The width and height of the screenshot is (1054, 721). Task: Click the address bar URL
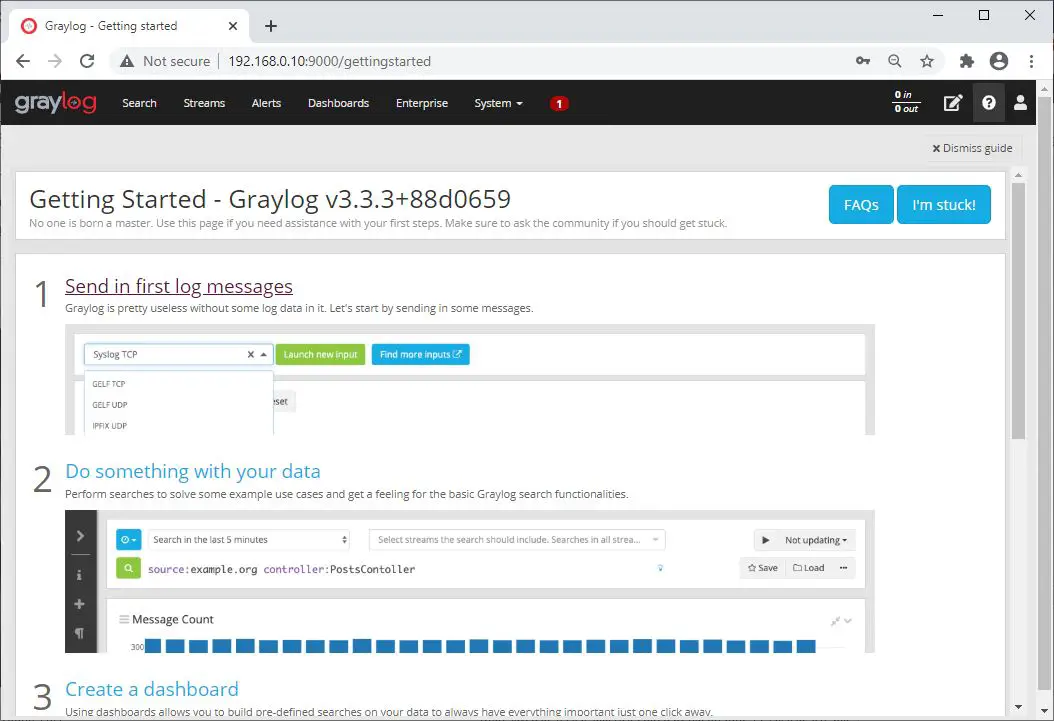pyautogui.click(x=329, y=61)
